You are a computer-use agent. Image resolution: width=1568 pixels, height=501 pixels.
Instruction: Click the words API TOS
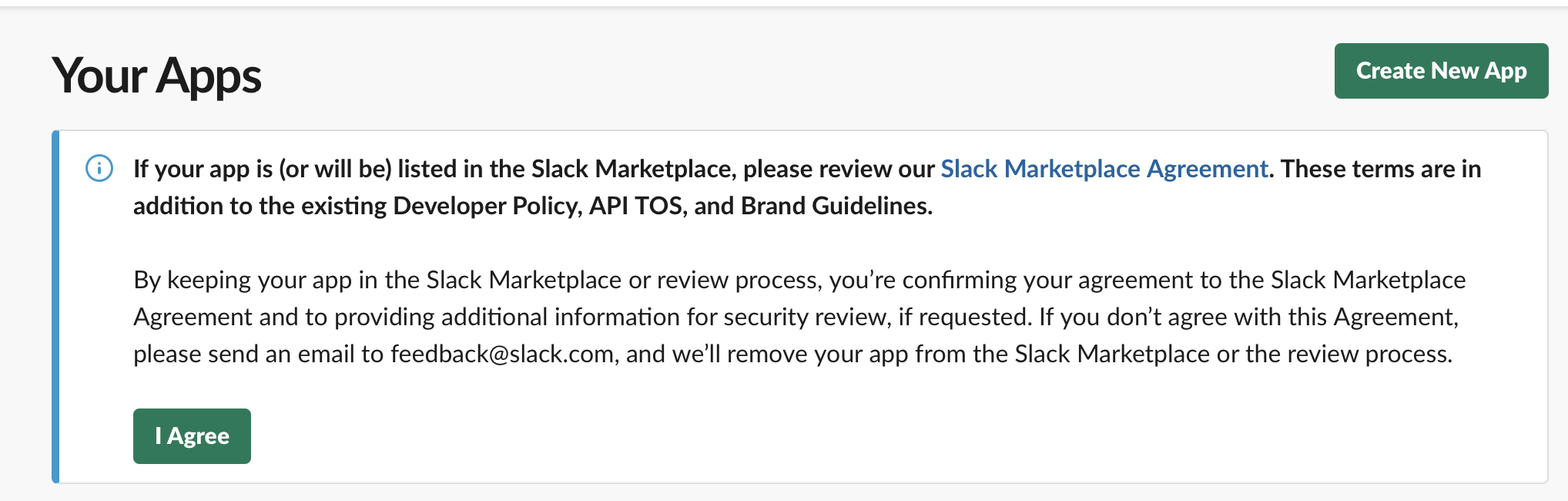[x=636, y=206]
